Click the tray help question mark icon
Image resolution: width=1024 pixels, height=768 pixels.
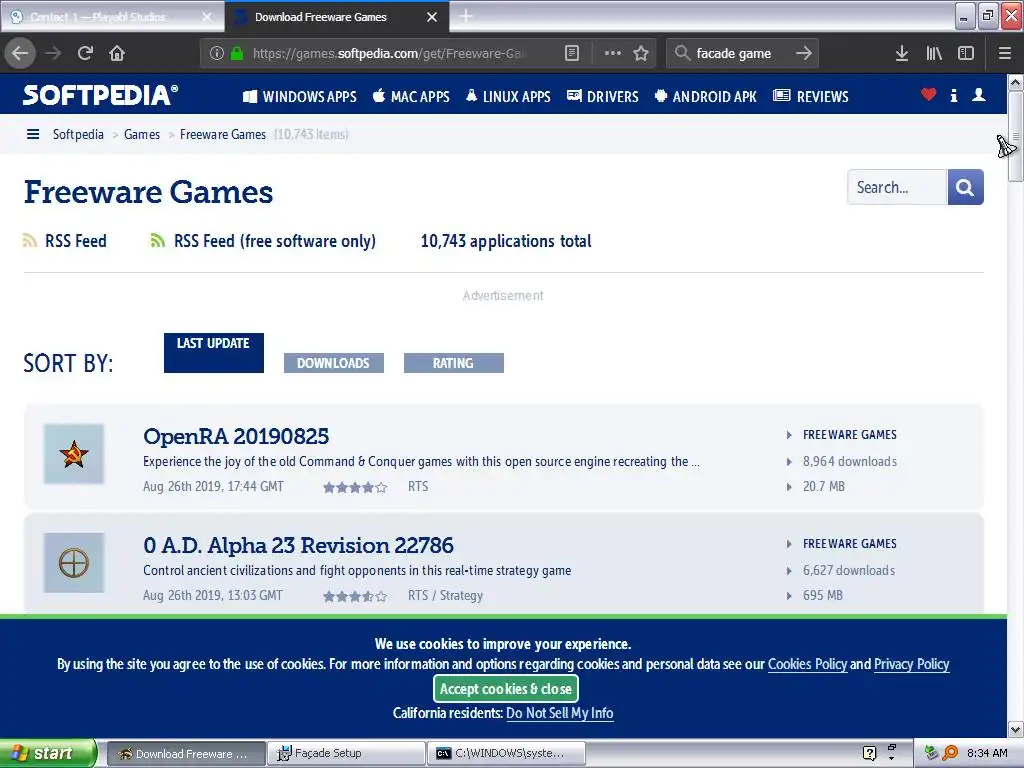[869, 753]
